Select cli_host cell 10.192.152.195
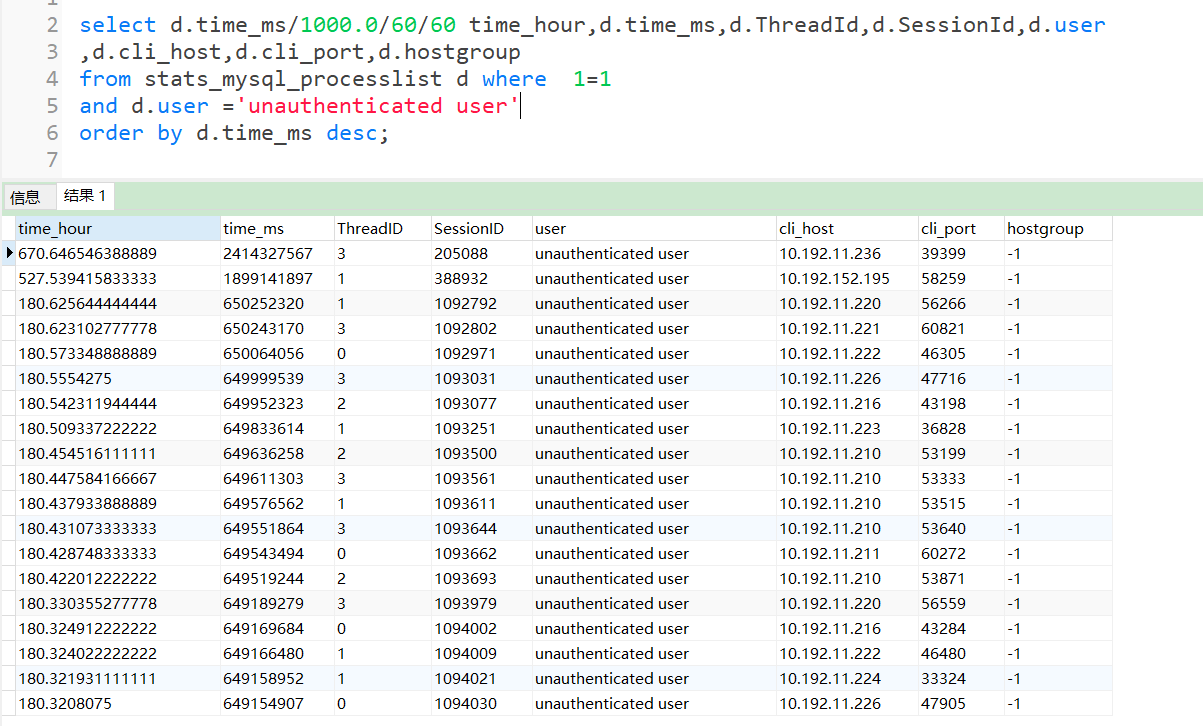The image size is (1203, 726). point(846,279)
